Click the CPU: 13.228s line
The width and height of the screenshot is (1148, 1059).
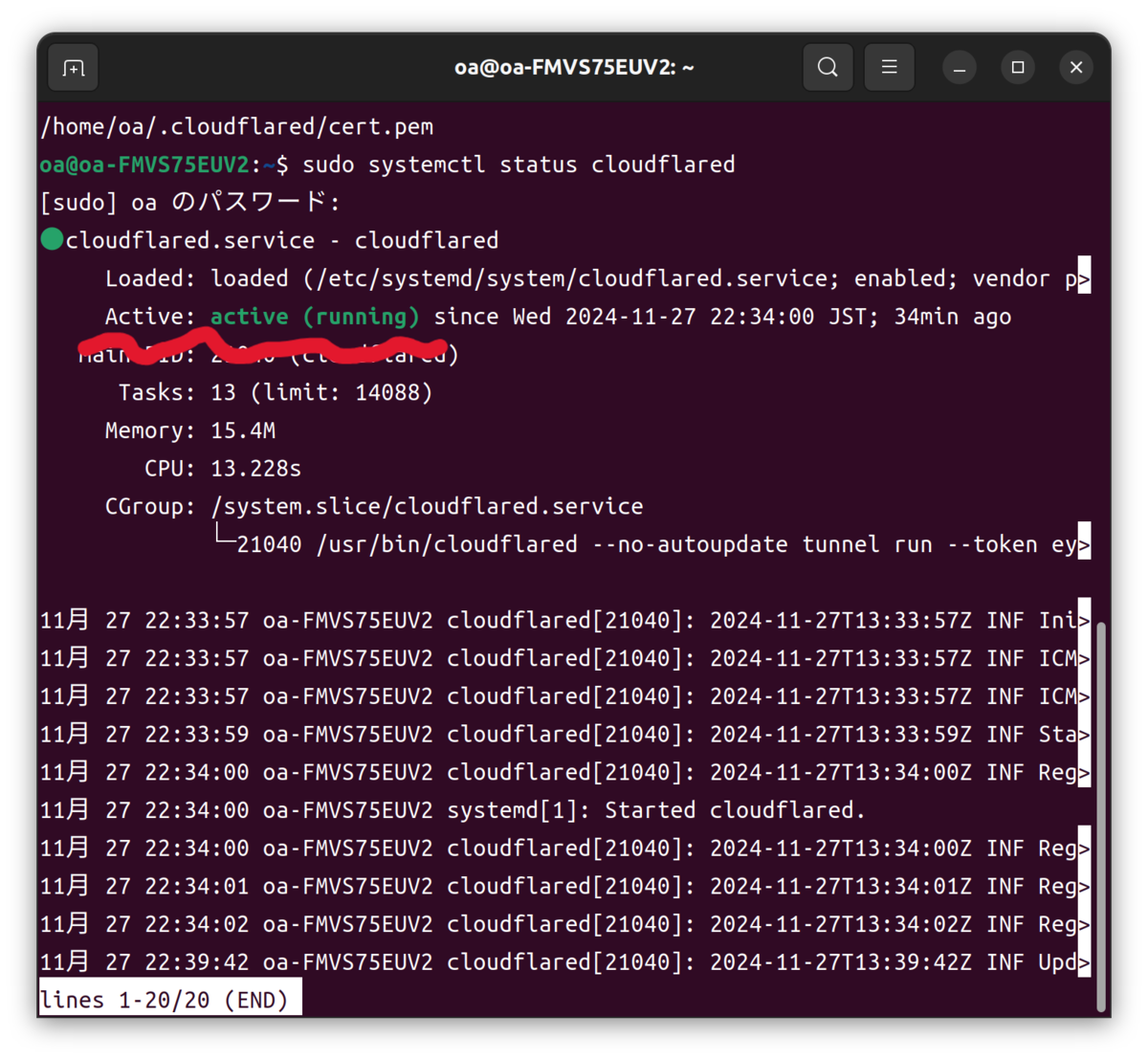coord(223,468)
